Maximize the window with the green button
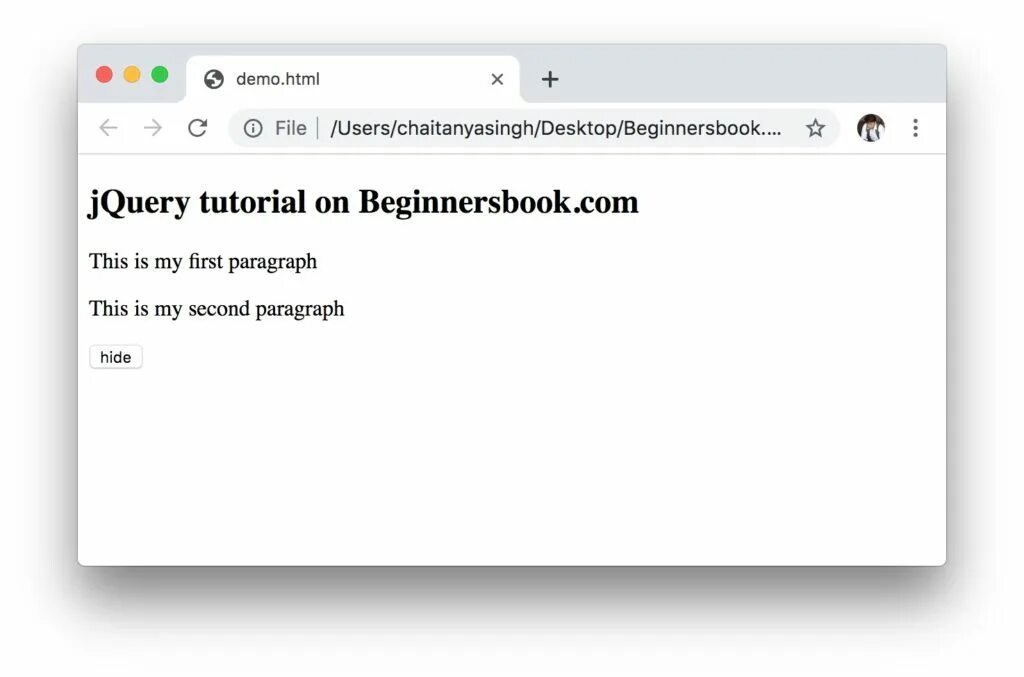The width and height of the screenshot is (1024, 677). coord(160,75)
